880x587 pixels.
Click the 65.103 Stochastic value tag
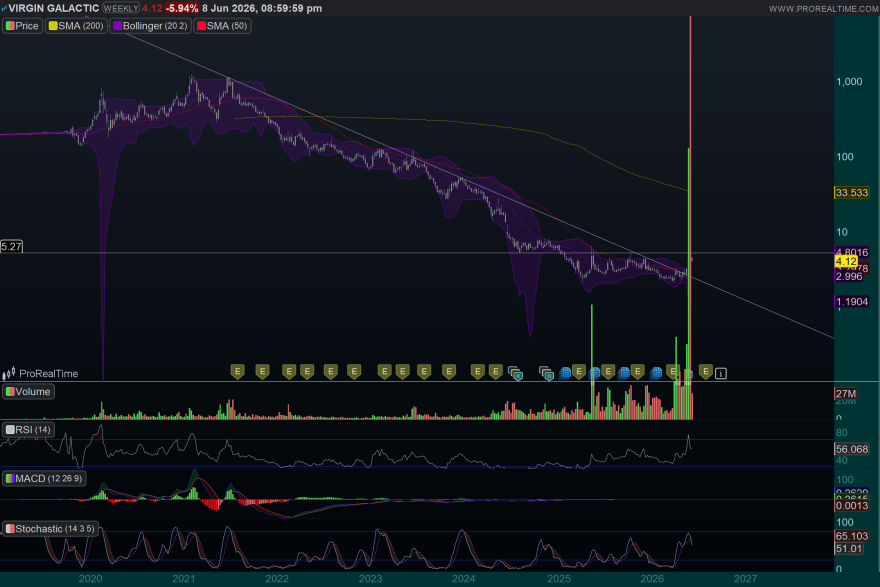(x=852, y=536)
